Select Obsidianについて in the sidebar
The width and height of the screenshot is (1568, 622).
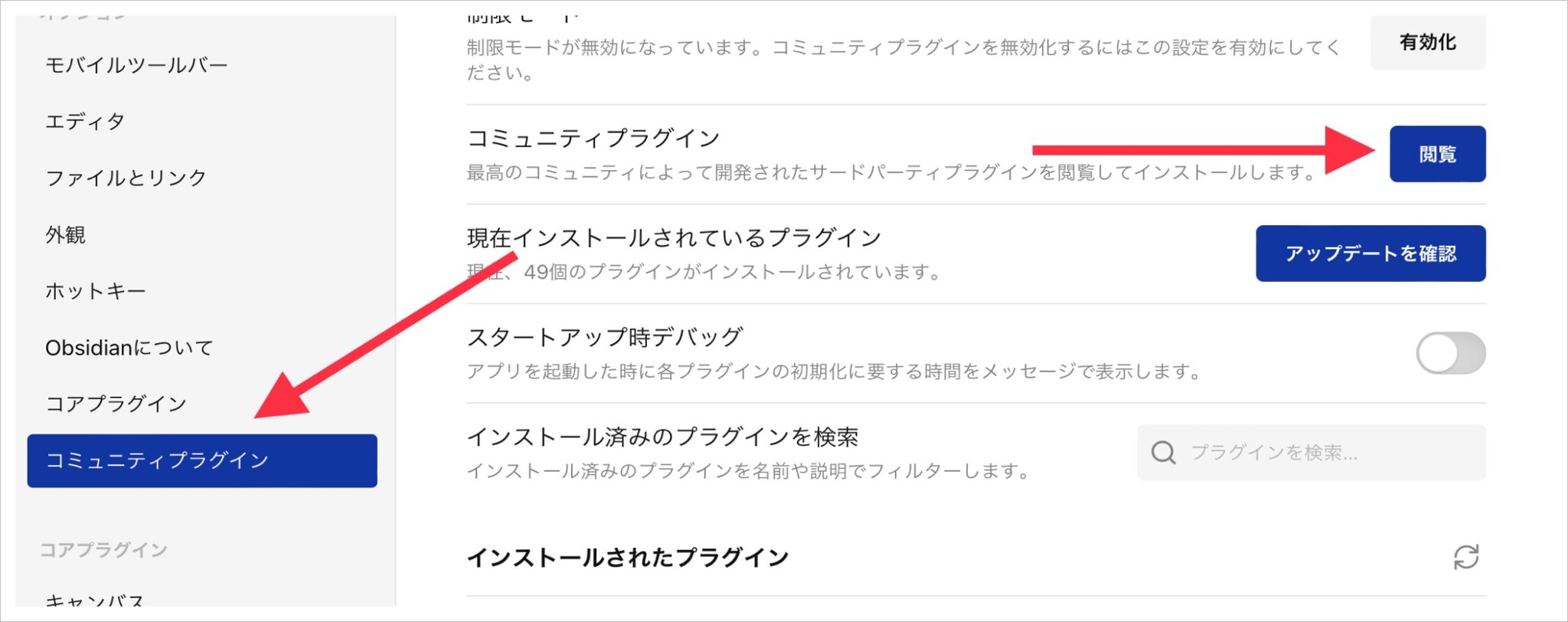click(129, 348)
